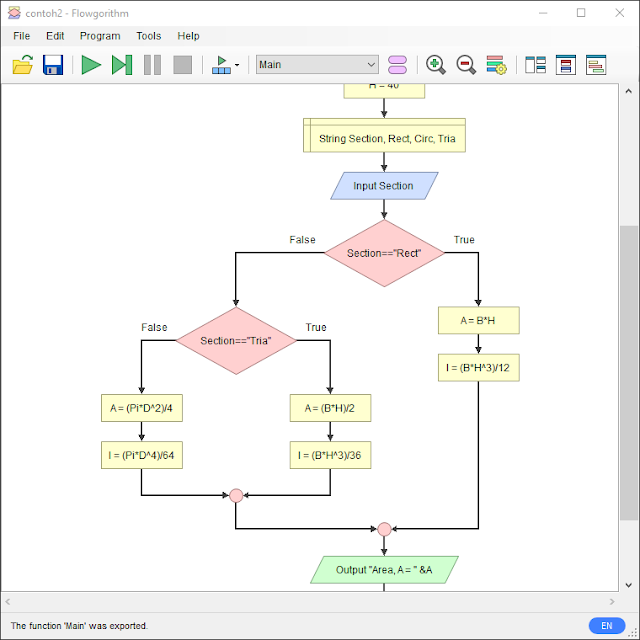Open a file using the folder icon
The height and width of the screenshot is (640, 640).
tap(23, 64)
